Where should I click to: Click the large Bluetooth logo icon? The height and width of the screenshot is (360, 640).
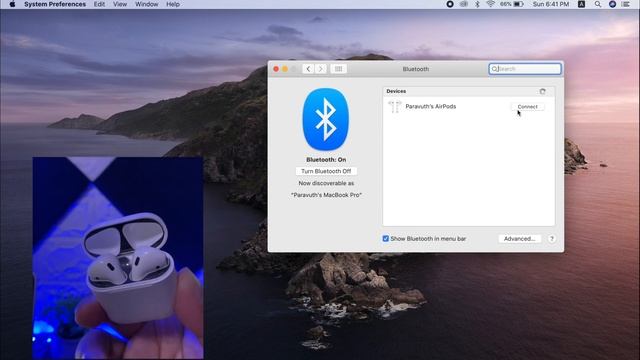click(326, 119)
